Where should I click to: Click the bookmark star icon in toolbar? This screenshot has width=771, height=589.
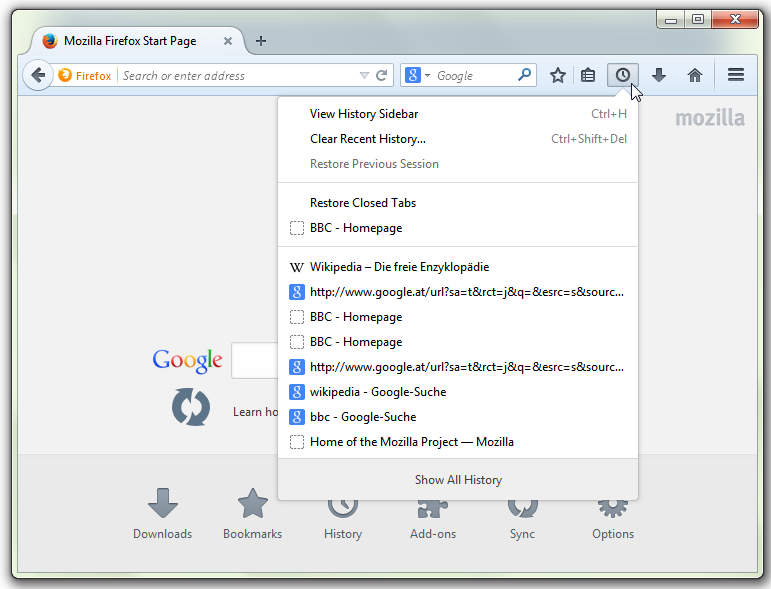558,75
